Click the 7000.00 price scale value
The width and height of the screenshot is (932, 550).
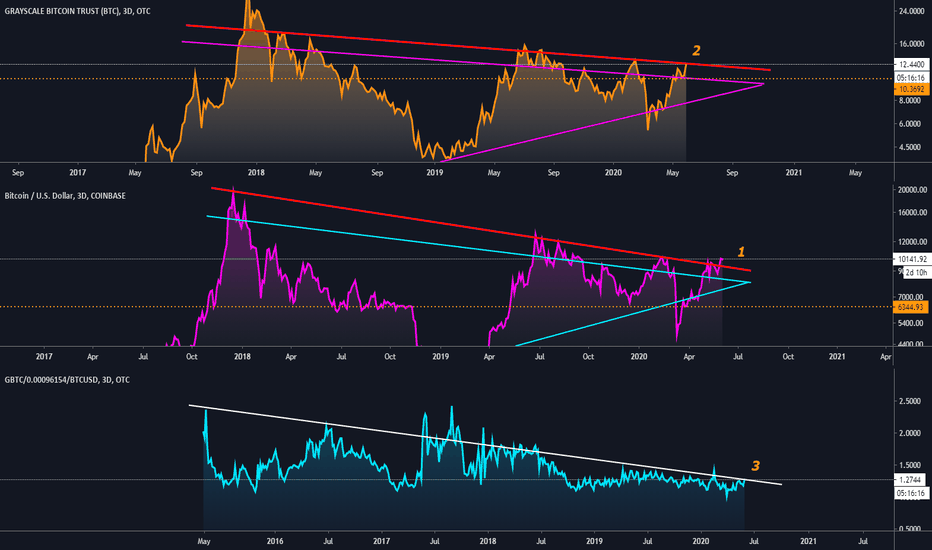912,297
